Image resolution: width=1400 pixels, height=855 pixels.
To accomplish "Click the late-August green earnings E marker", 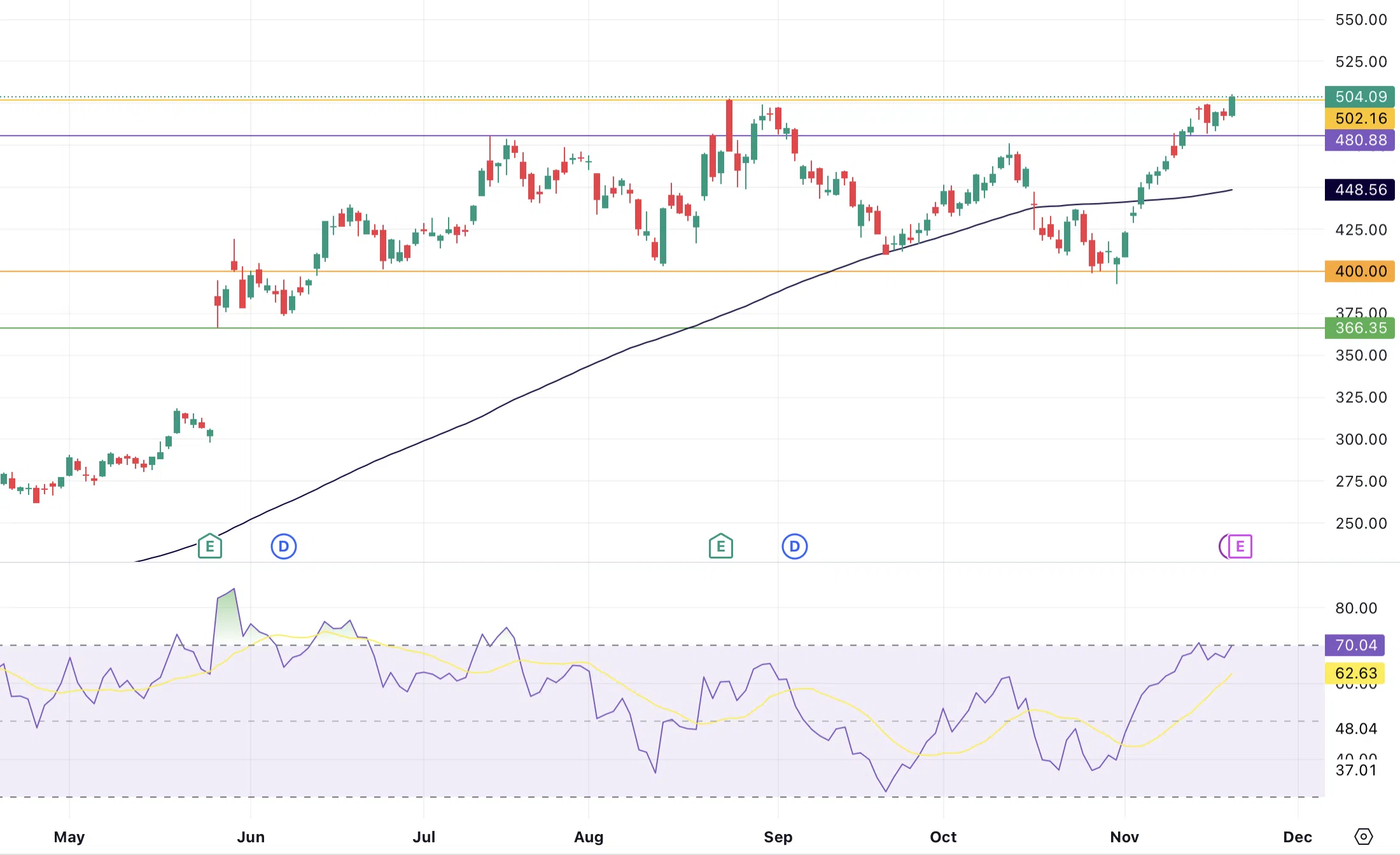I will click(x=720, y=546).
